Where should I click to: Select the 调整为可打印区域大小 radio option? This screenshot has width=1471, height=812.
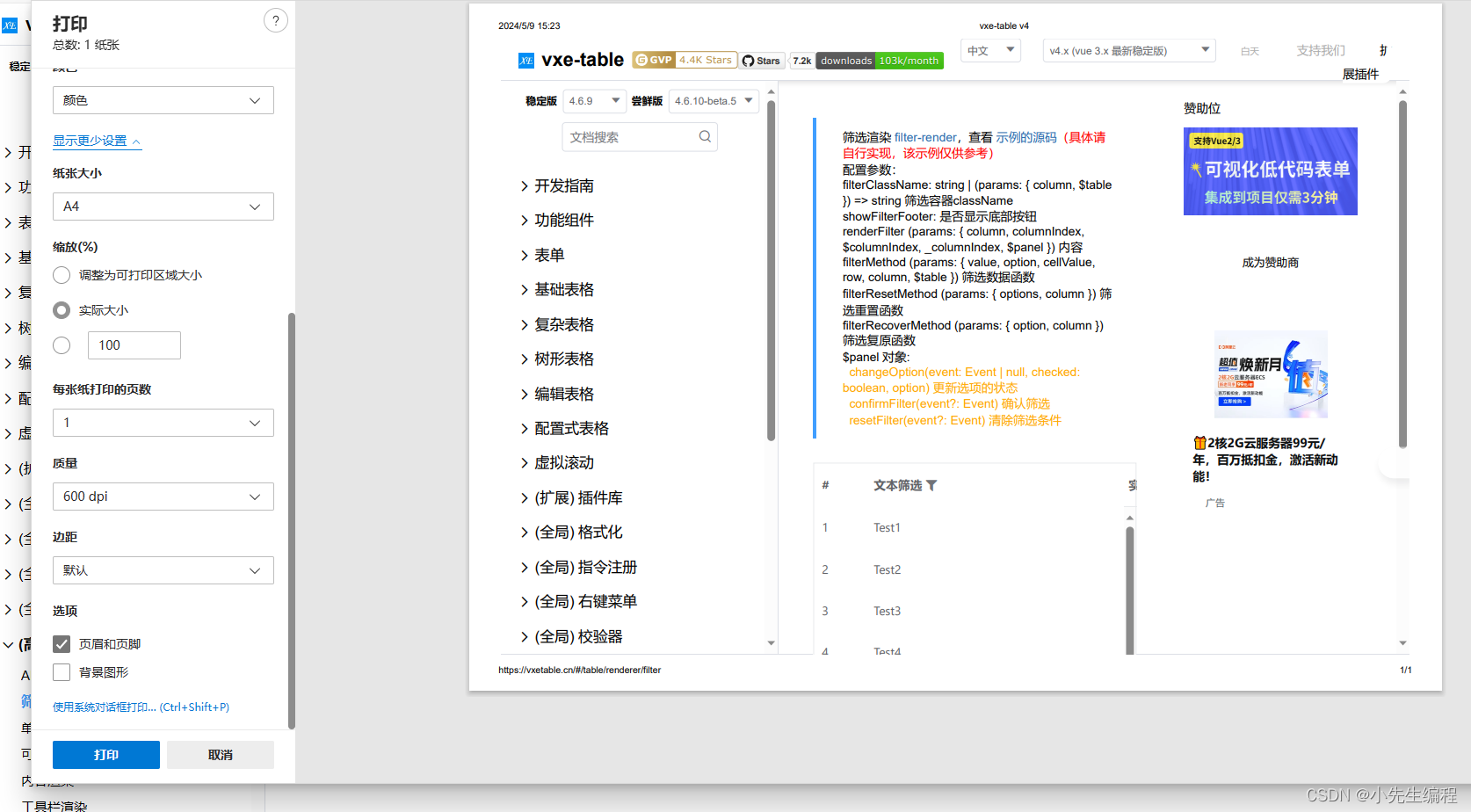pyautogui.click(x=62, y=274)
